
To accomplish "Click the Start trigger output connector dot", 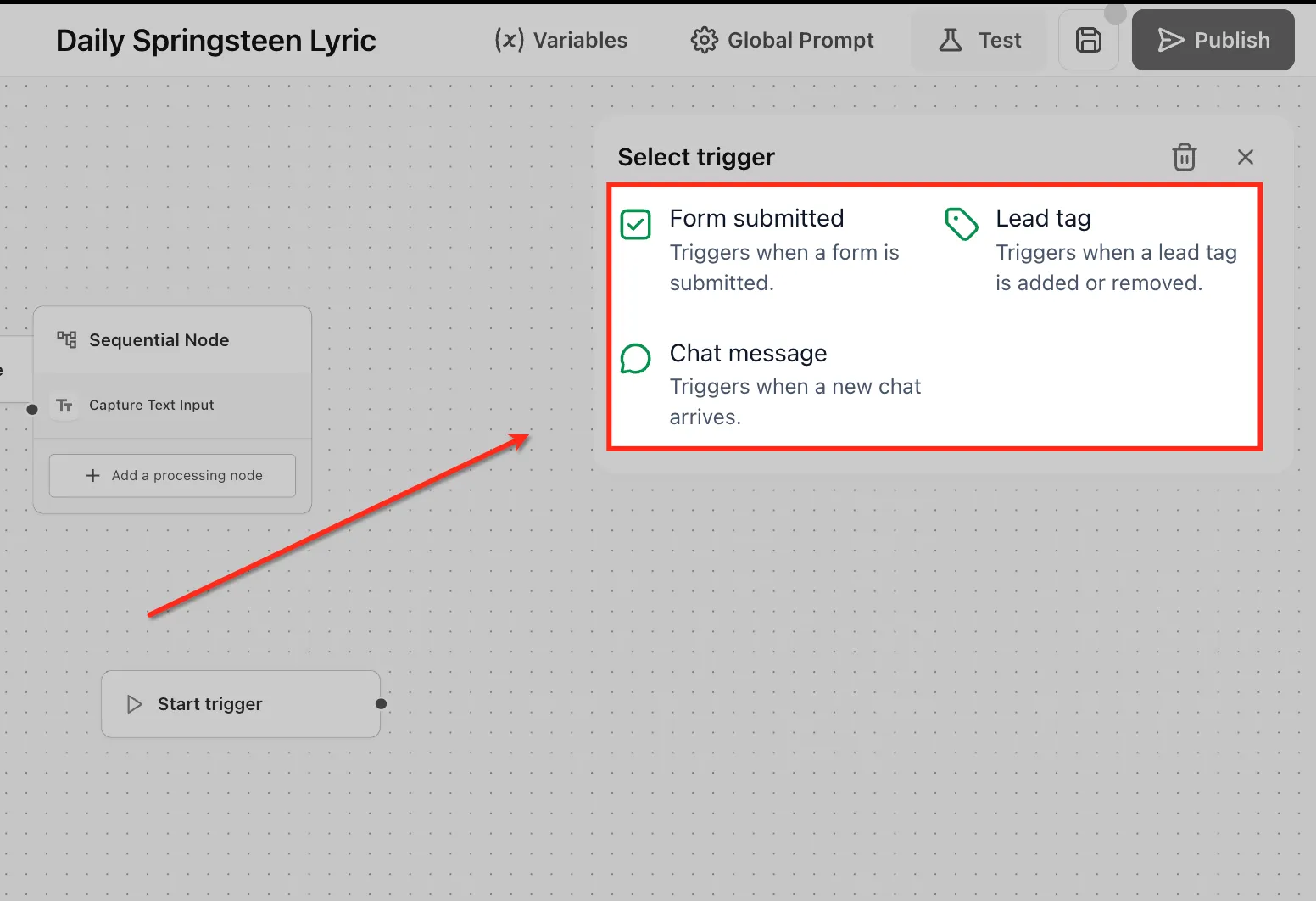I will click(x=381, y=703).
